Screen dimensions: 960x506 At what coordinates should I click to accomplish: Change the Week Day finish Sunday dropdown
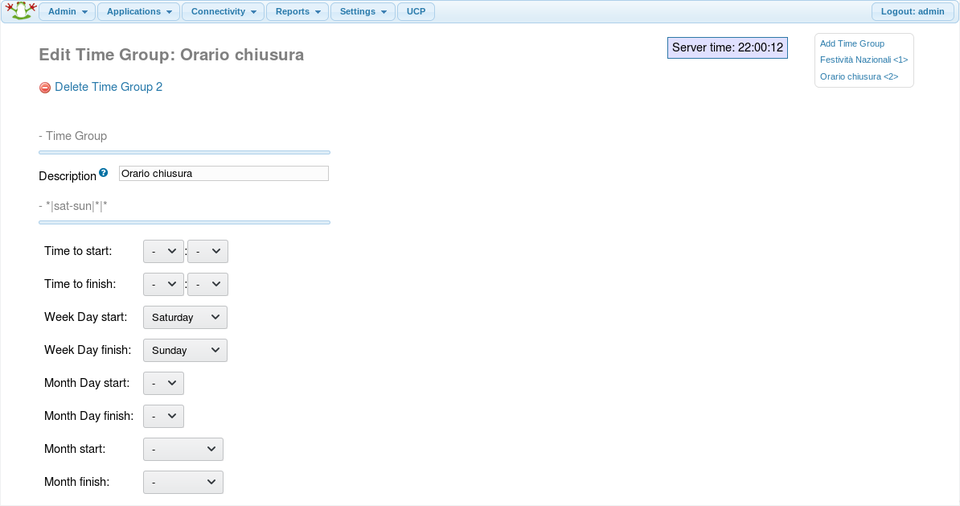185,350
